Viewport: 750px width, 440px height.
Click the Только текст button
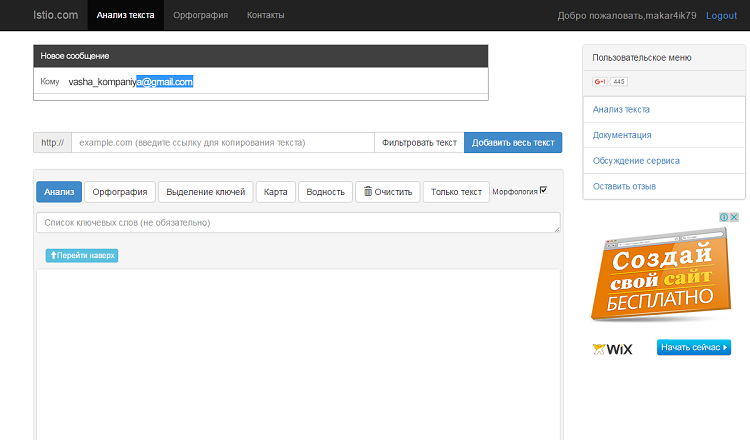(x=456, y=192)
